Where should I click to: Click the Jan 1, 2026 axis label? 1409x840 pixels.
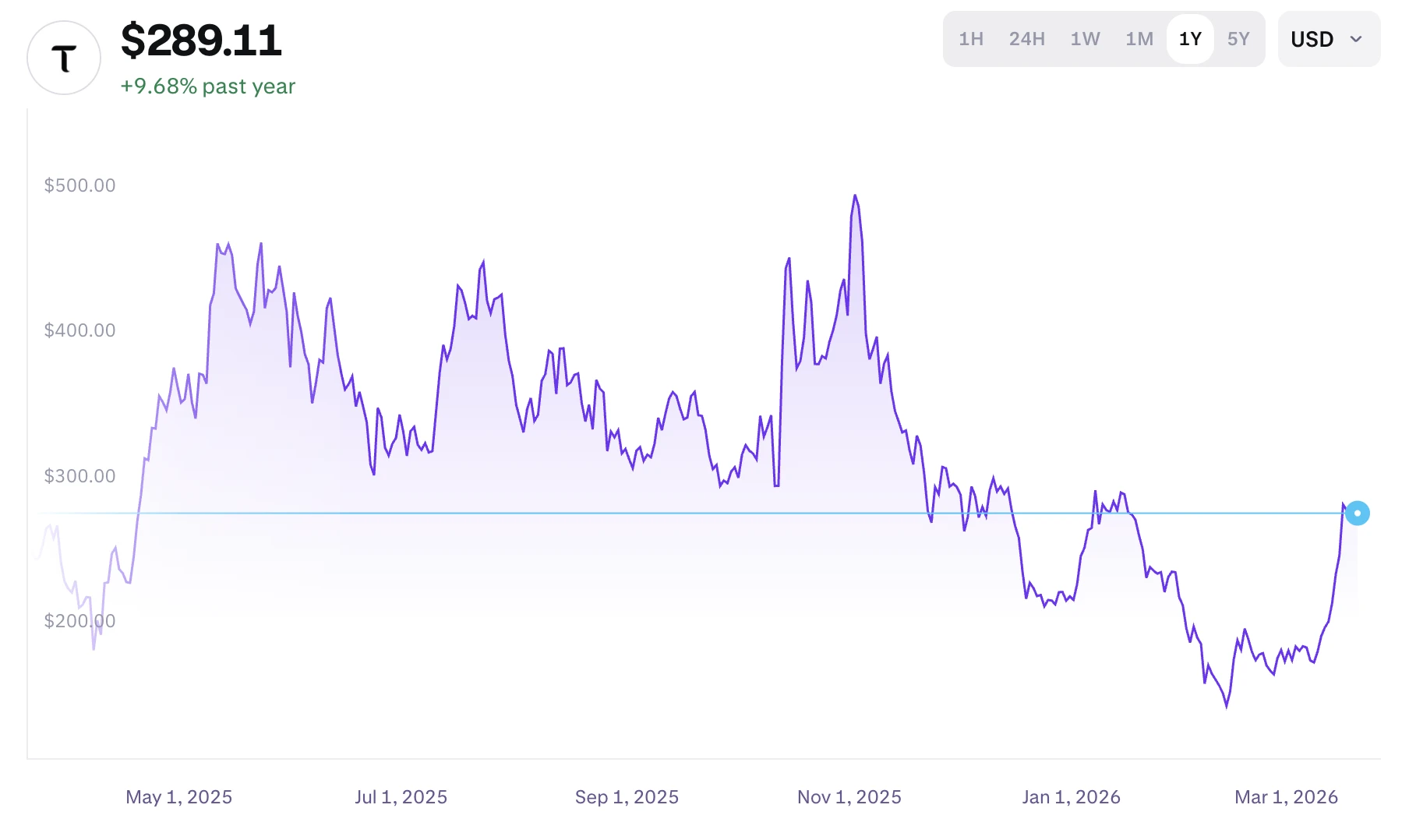(1071, 797)
